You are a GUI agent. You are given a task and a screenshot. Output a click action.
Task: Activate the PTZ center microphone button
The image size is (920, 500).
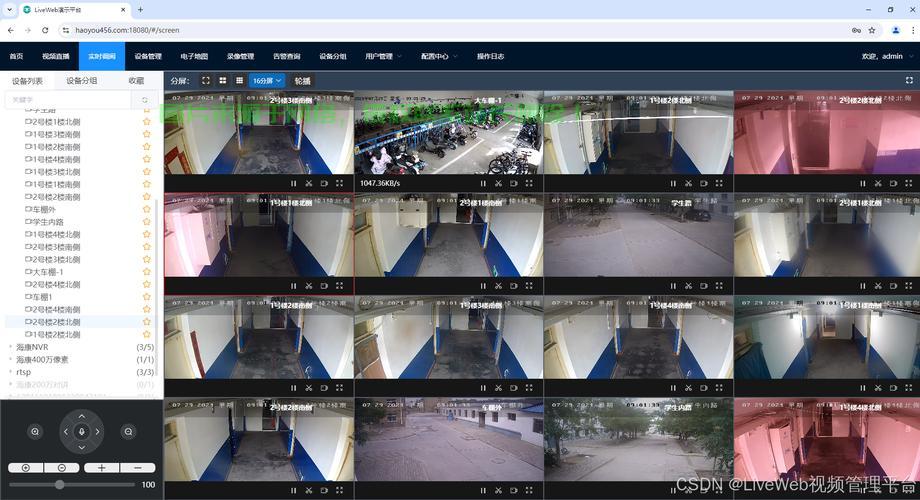tap(82, 431)
